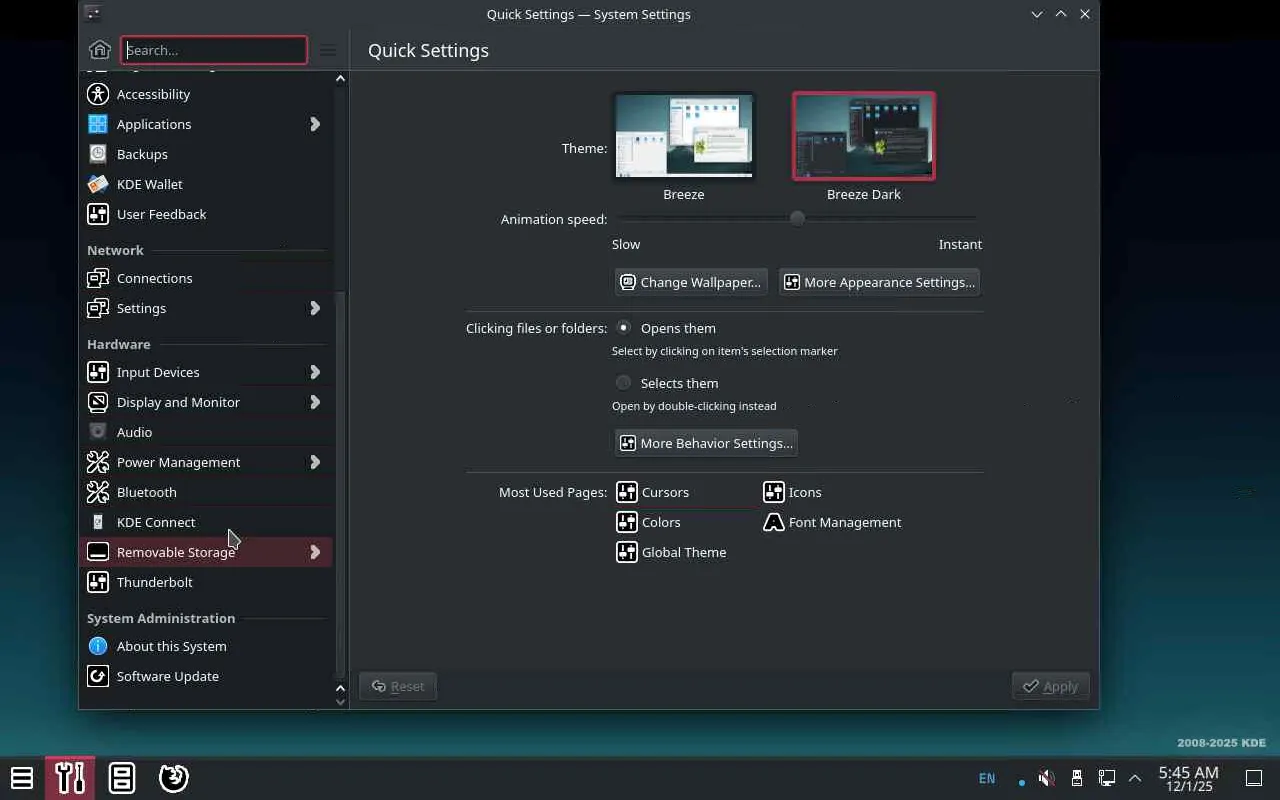Expand the Removable Storage category
The height and width of the screenshot is (800, 1280).
pos(315,552)
